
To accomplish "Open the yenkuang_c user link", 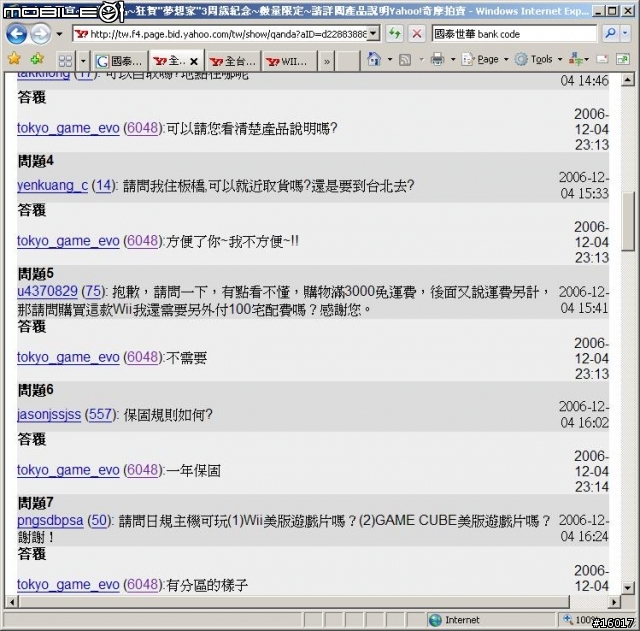I will tap(53, 186).
